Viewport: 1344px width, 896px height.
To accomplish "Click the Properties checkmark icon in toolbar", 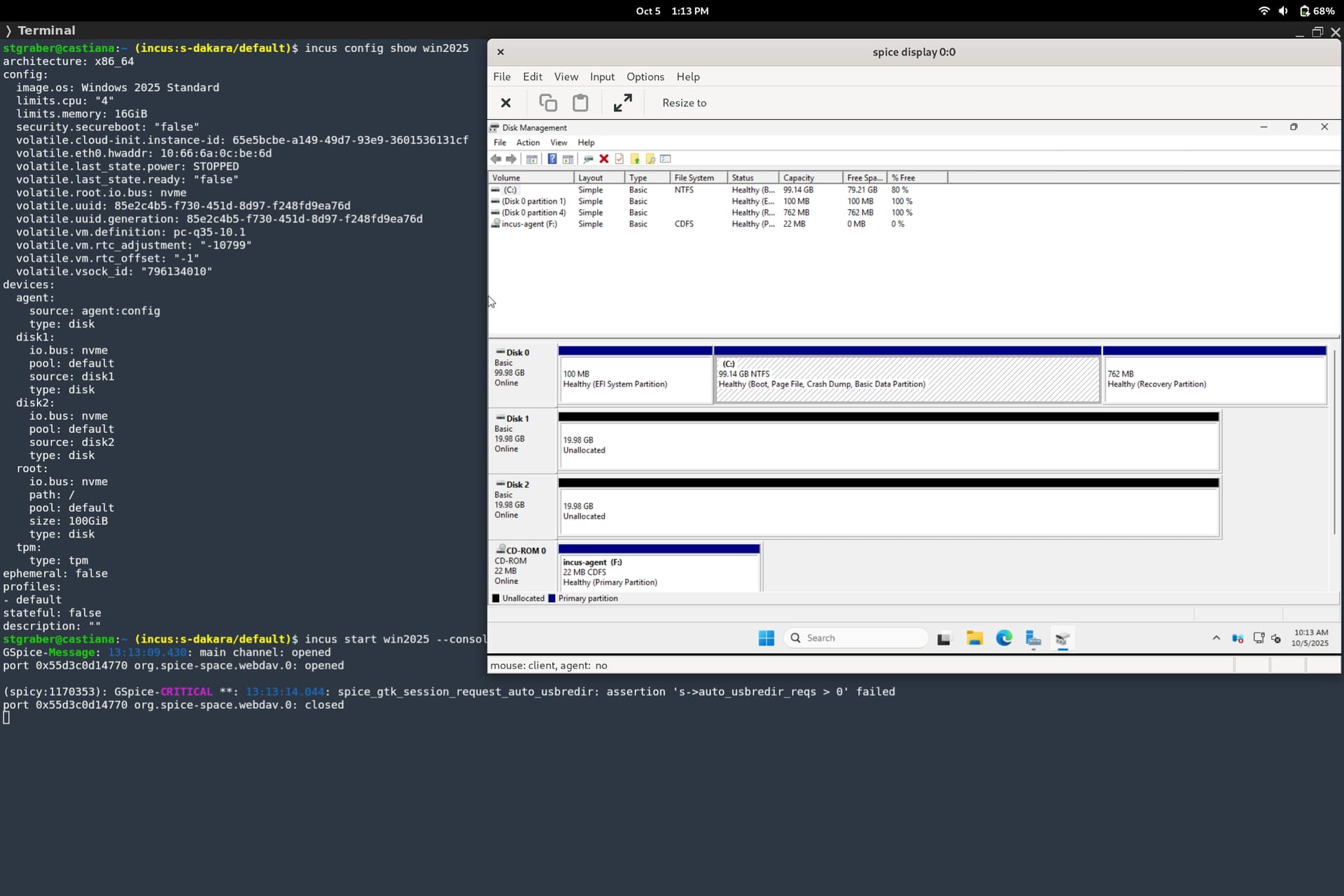I will tap(619, 159).
